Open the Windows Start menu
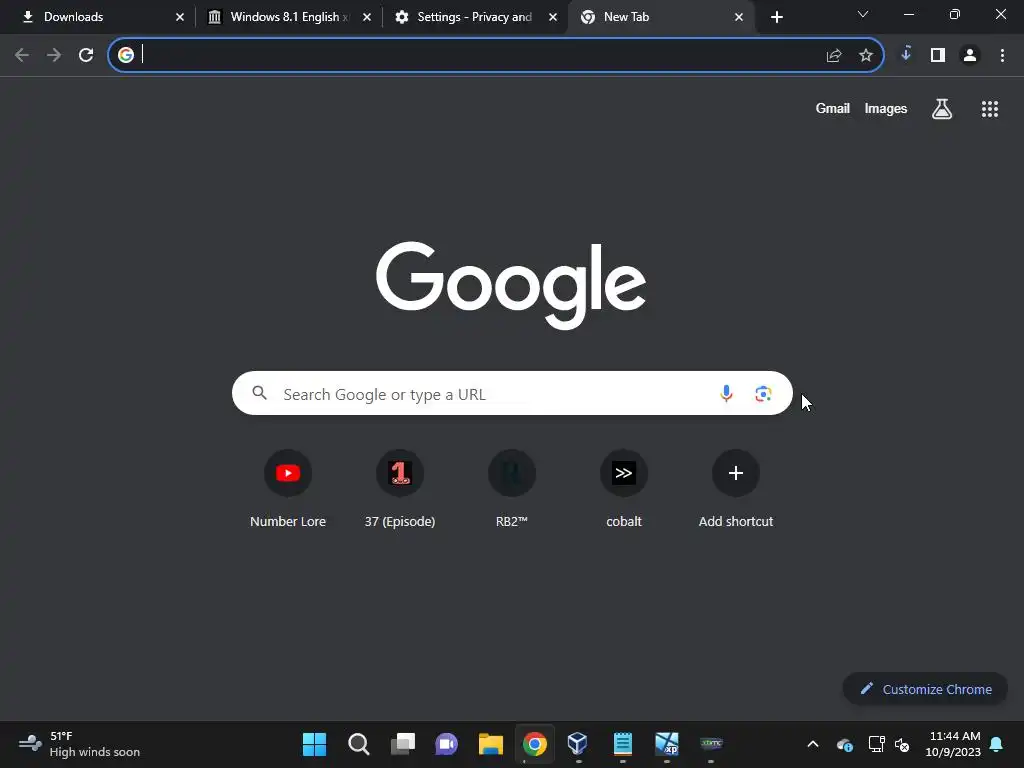The image size is (1024, 768). coord(314,744)
